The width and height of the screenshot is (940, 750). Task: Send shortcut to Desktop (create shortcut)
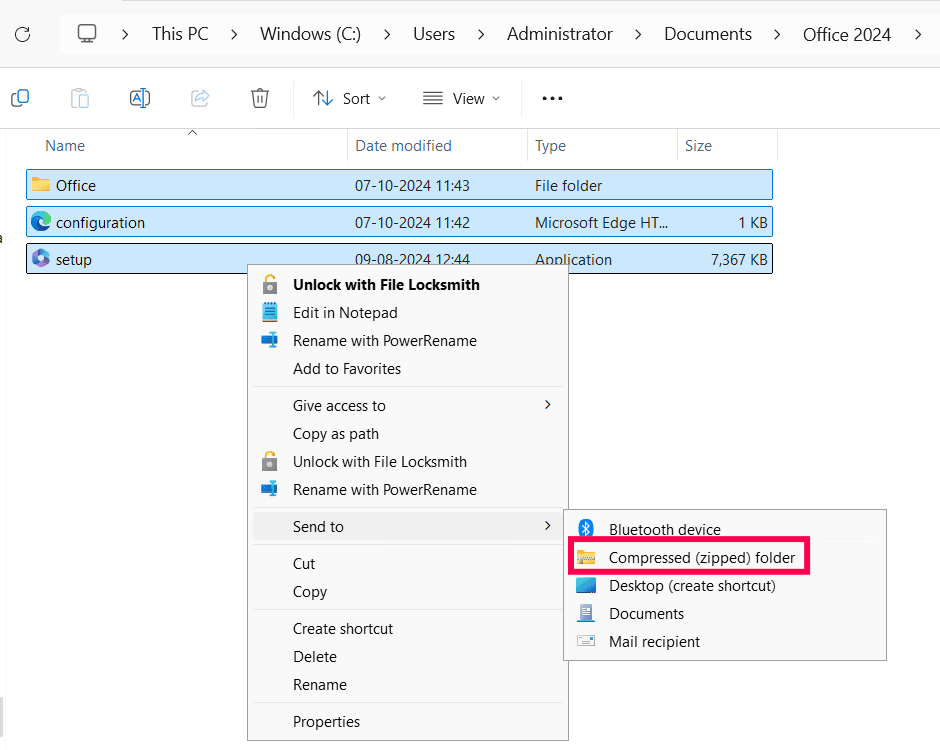(x=692, y=585)
